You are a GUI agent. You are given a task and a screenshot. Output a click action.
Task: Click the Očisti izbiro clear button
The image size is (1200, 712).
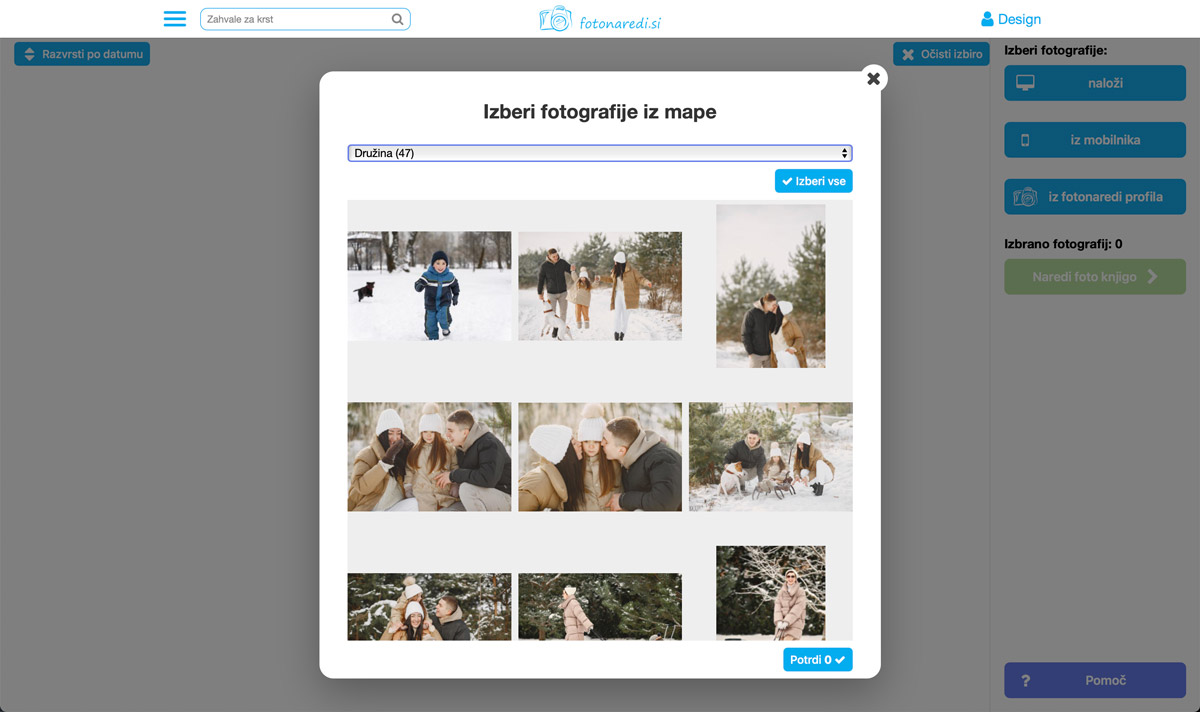941,54
